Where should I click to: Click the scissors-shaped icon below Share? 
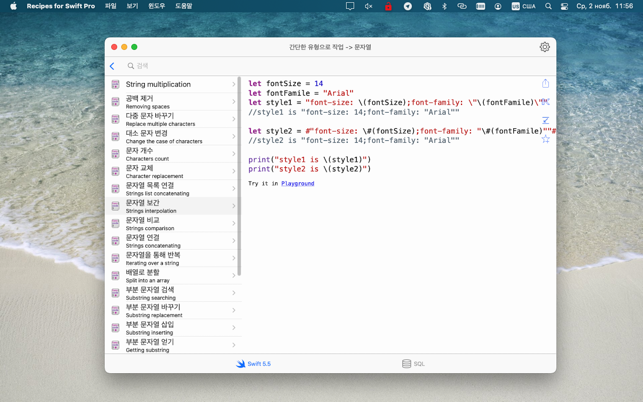click(545, 101)
